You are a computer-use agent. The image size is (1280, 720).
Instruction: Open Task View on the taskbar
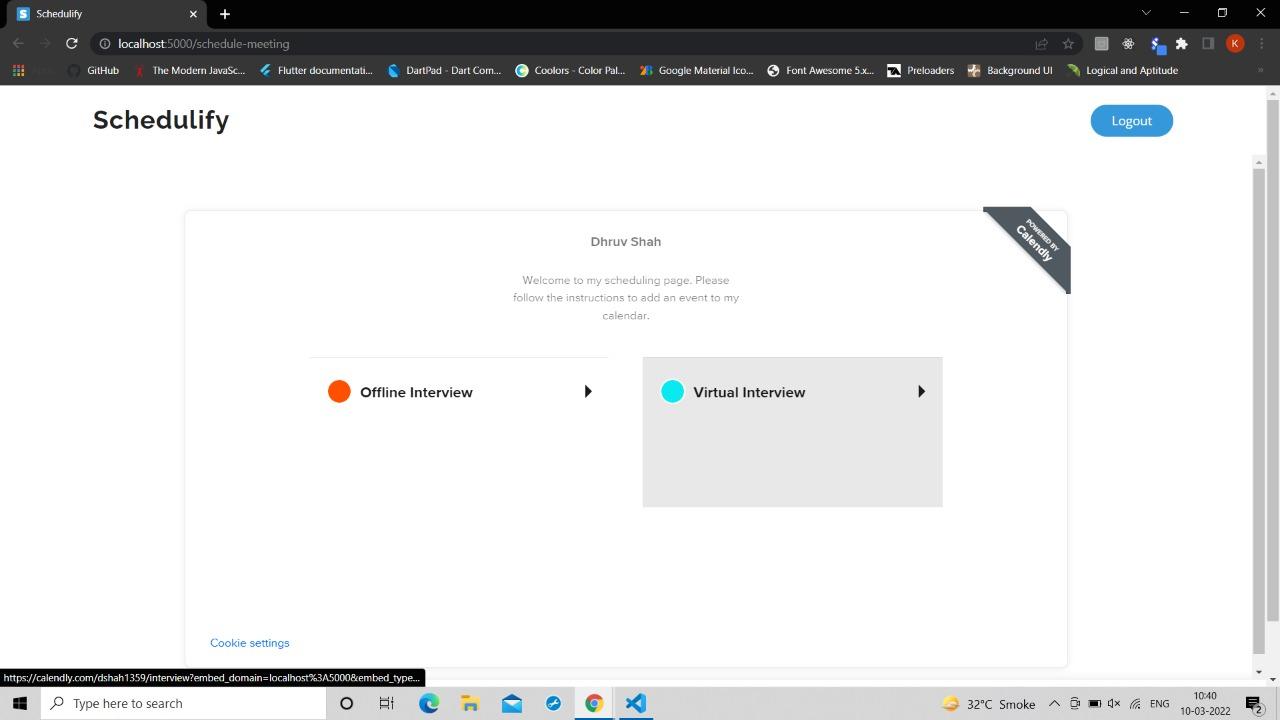click(x=387, y=703)
